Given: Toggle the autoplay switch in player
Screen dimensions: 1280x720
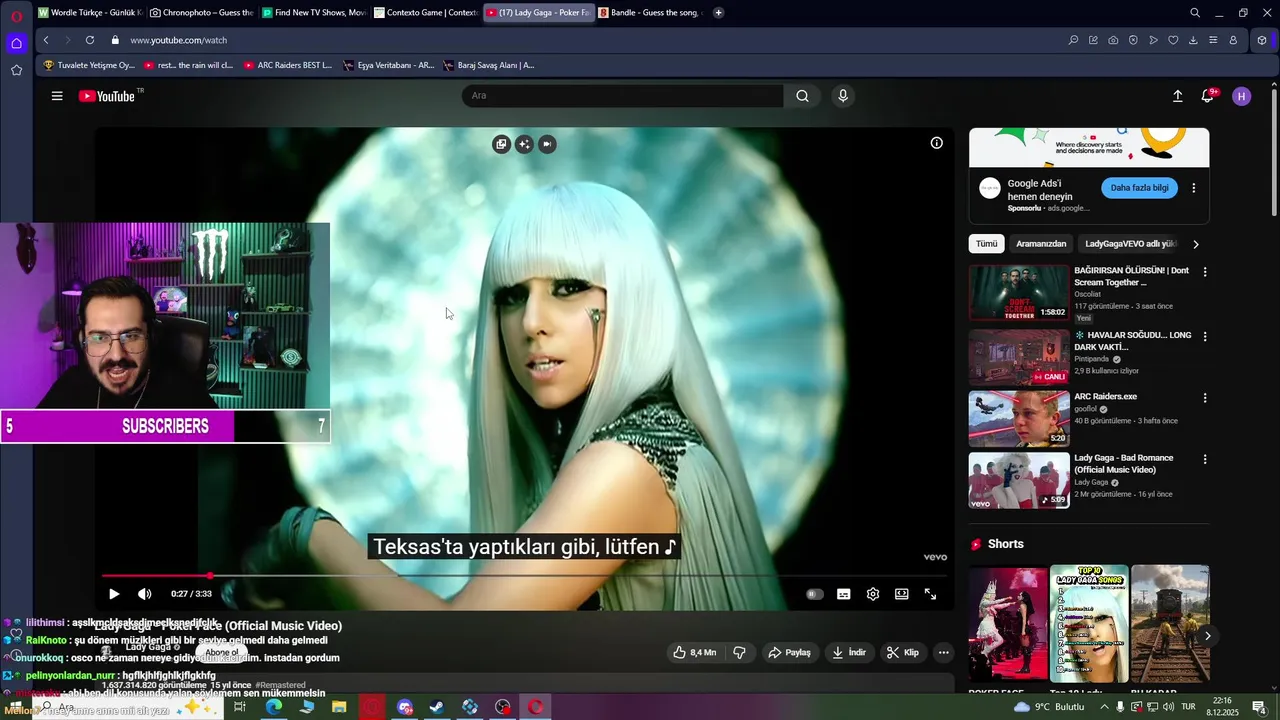Looking at the screenshot, I should coord(815,594).
